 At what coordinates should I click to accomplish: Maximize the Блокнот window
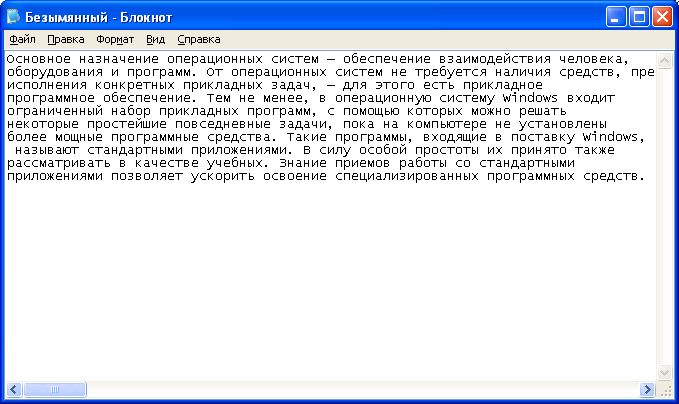[x=639, y=17]
